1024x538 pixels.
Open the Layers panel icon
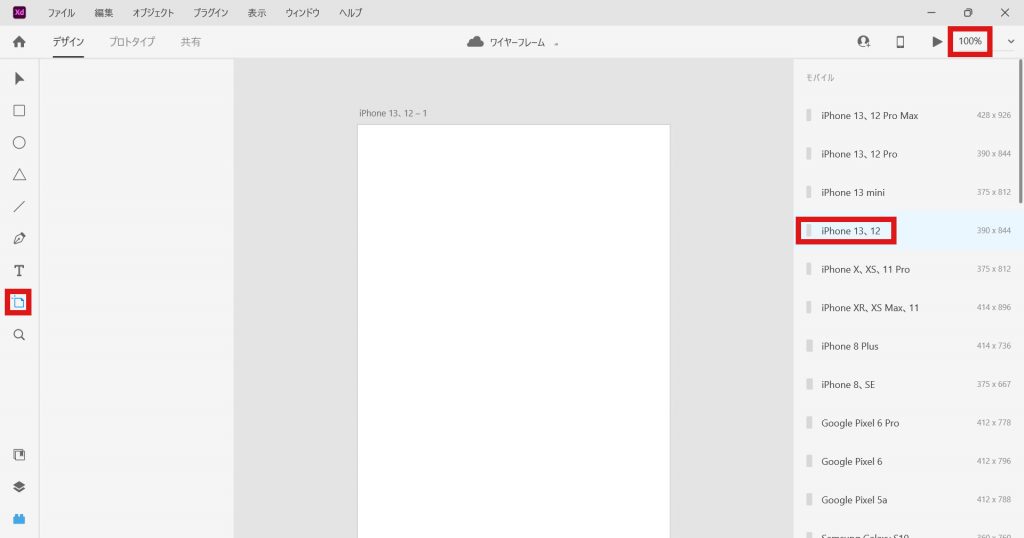point(19,486)
